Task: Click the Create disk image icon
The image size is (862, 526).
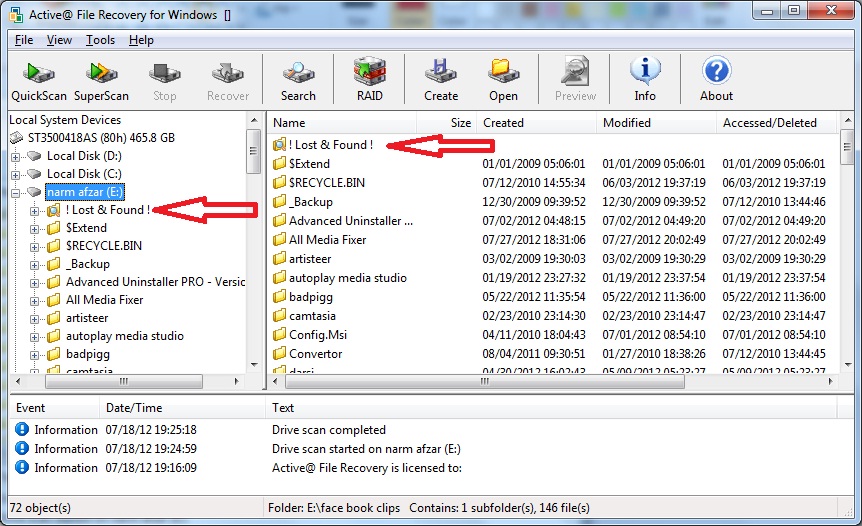Action: (x=440, y=80)
